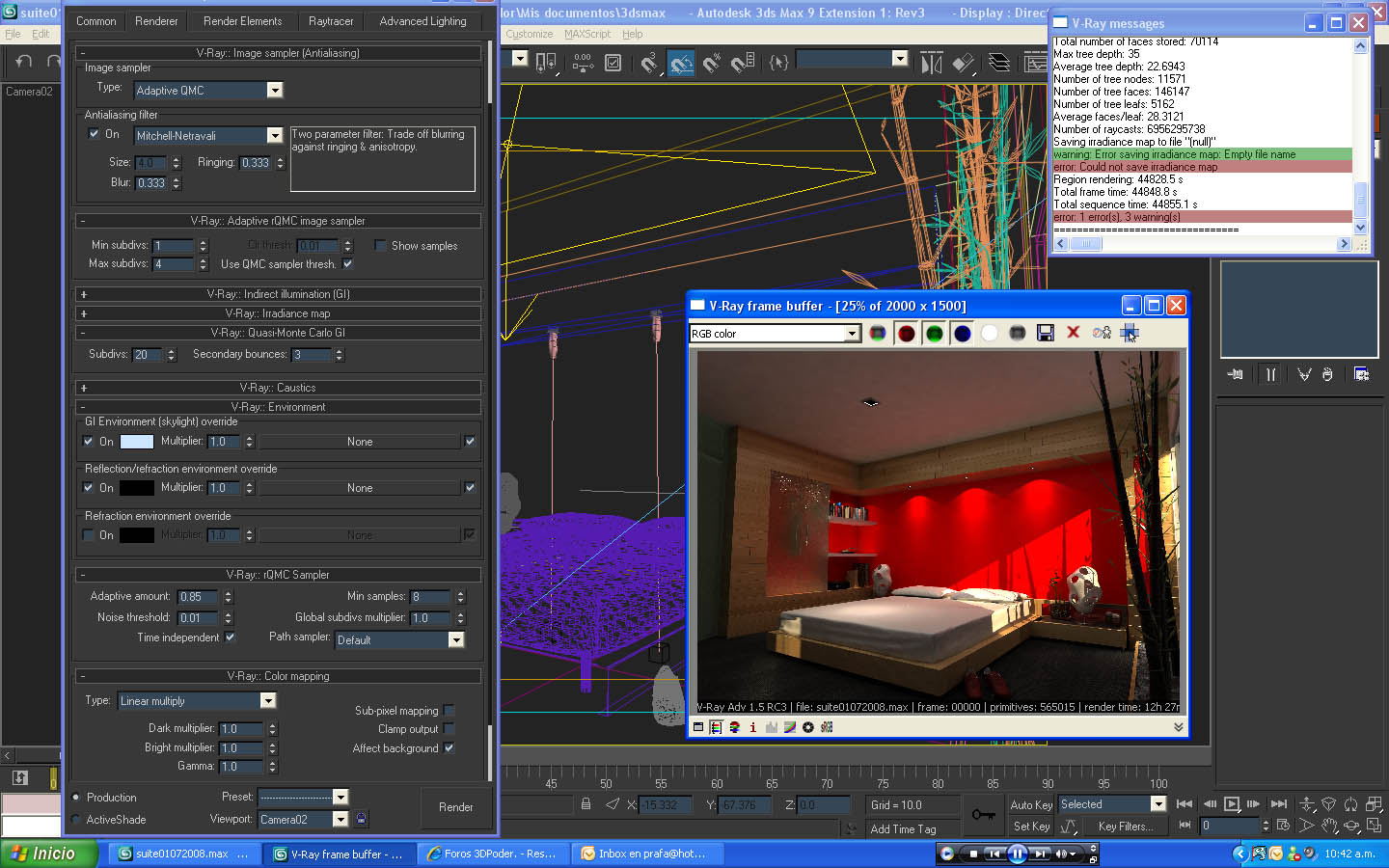This screenshot has width=1389, height=868.
Task: Expand the V-Ray Caustics rollout
Action: click(x=278, y=388)
